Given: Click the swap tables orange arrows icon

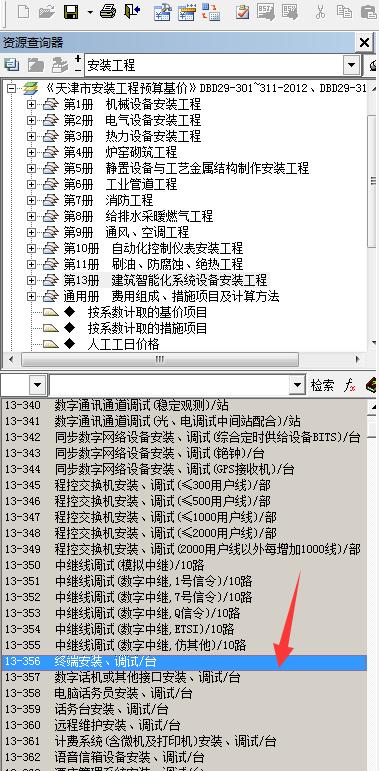Looking at the screenshot, I should 211,12.
